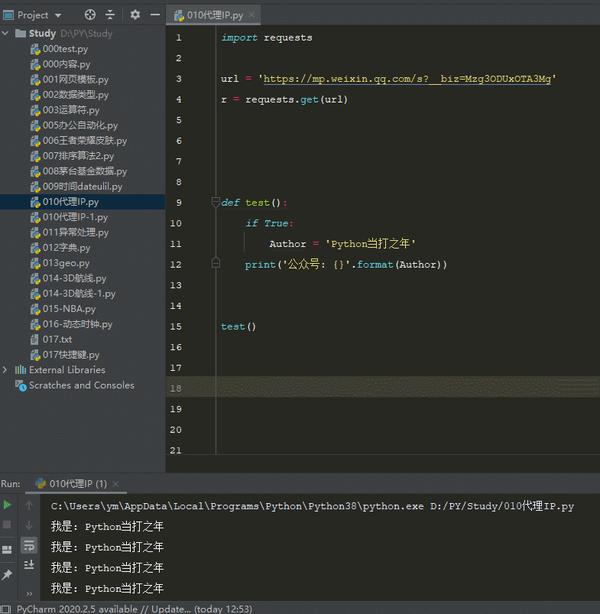Select the 010代理IP (1) Run tab
Image resolution: width=600 pixels, height=614 pixels.
coord(77,483)
